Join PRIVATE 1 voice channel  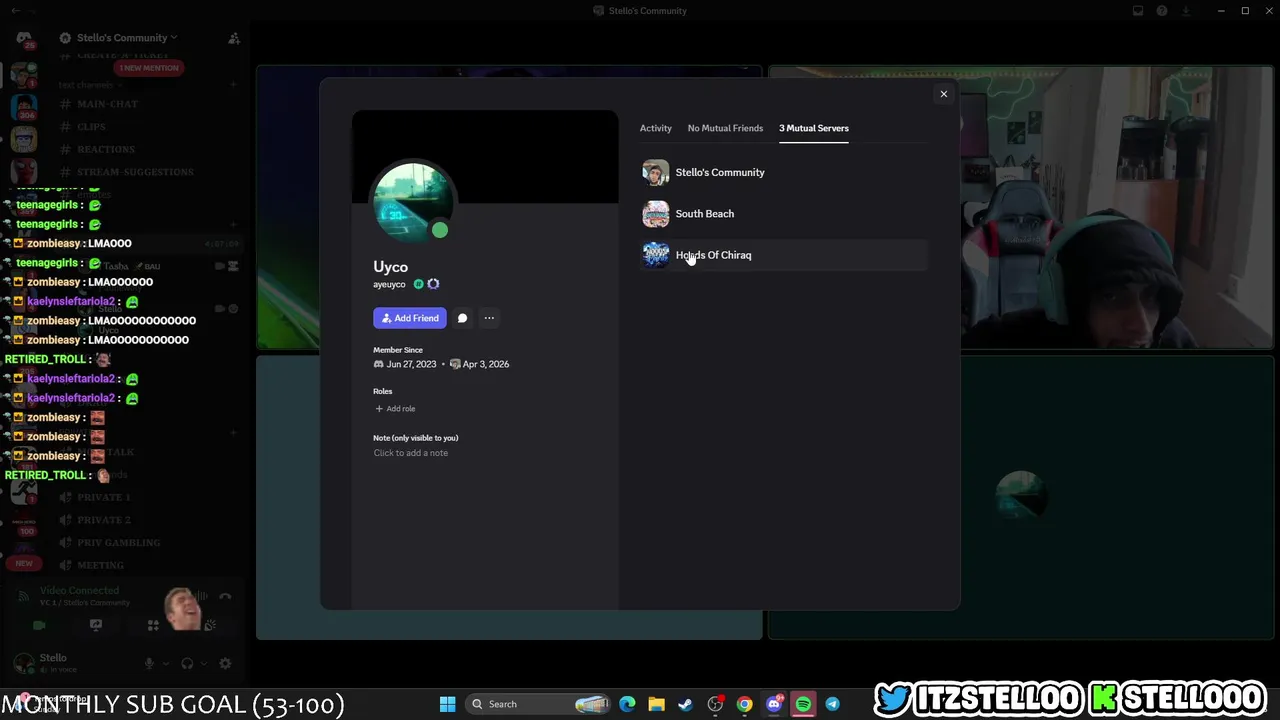point(104,497)
